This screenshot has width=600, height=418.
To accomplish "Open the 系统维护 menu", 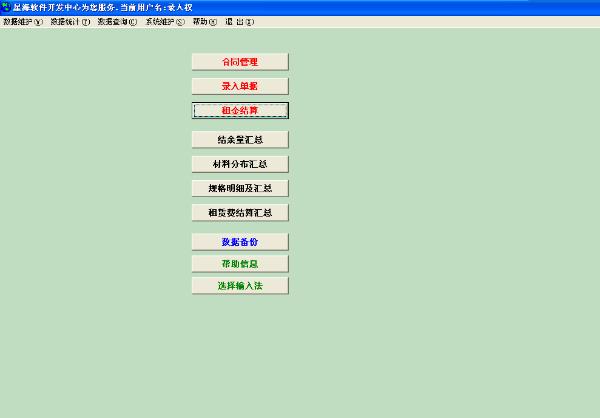I will coord(165,22).
